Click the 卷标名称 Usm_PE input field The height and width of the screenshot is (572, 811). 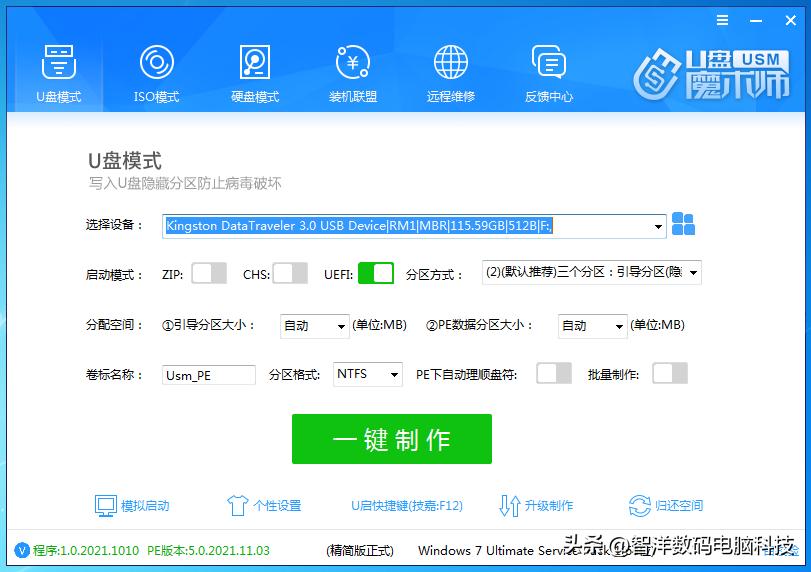(x=208, y=375)
